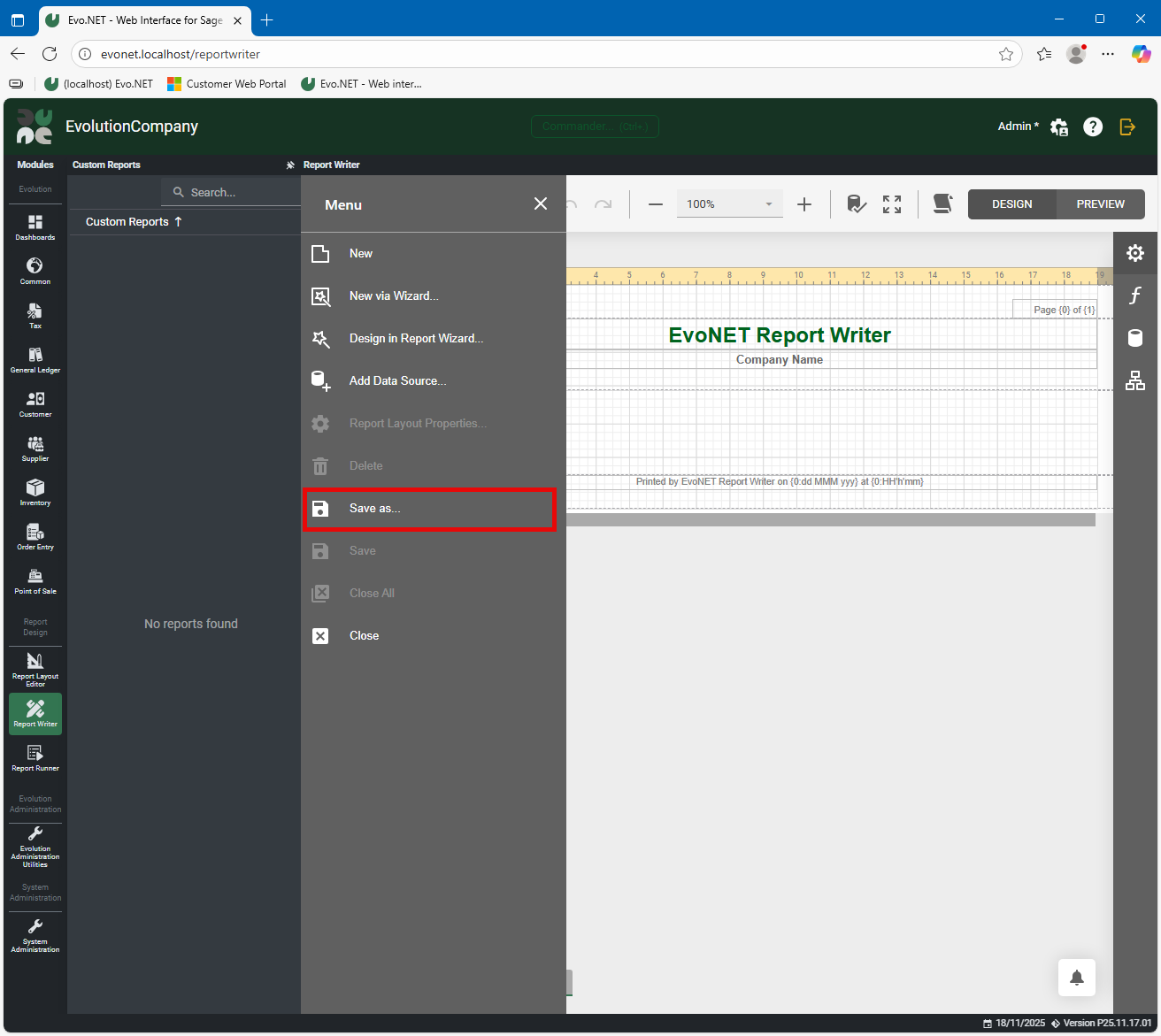The width and height of the screenshot is (1161, 1036).
Task: Unpin the Custom Reports panel
Action: click(x=290, y=165)
